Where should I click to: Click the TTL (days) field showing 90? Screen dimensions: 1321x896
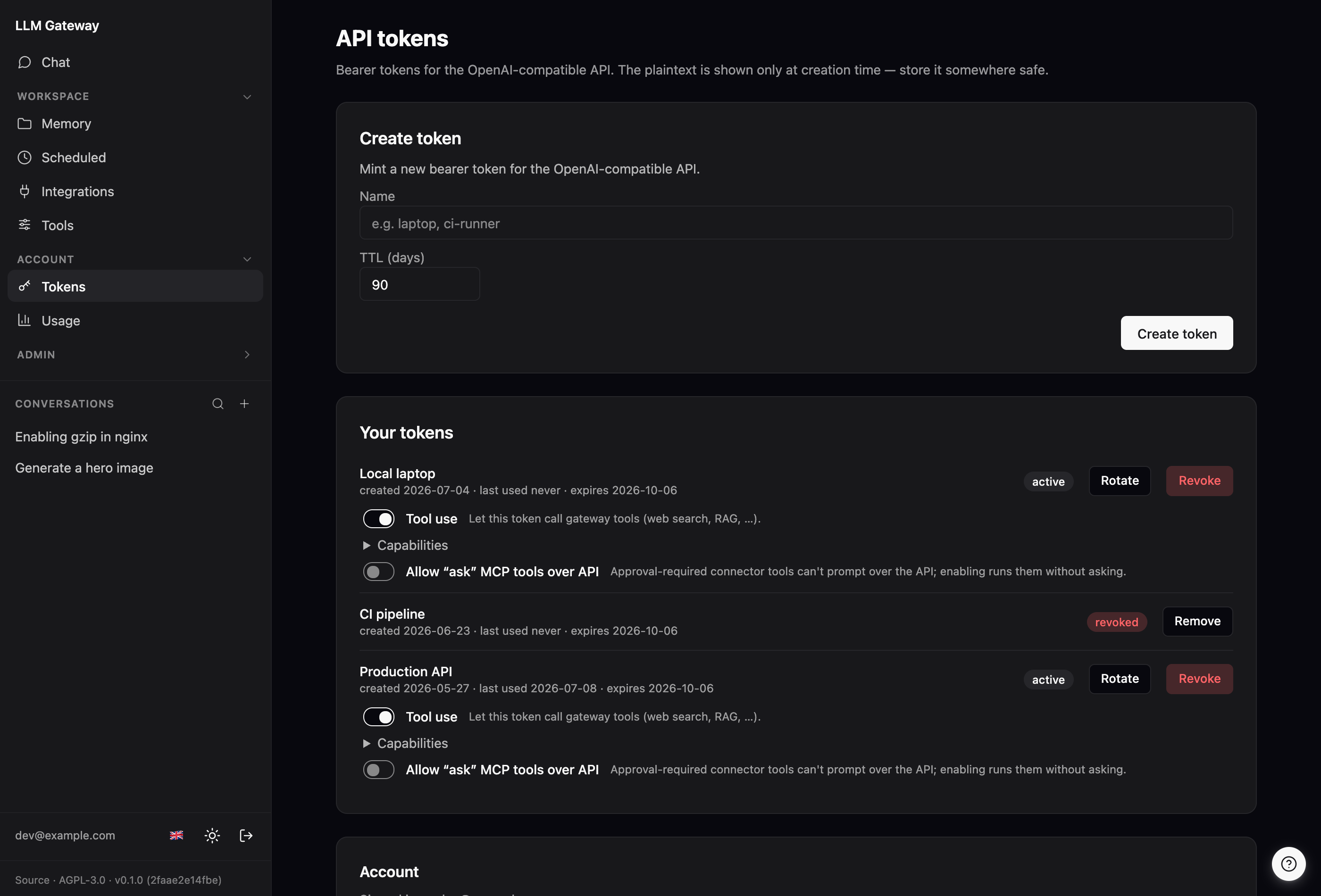[x=419, y=285]
